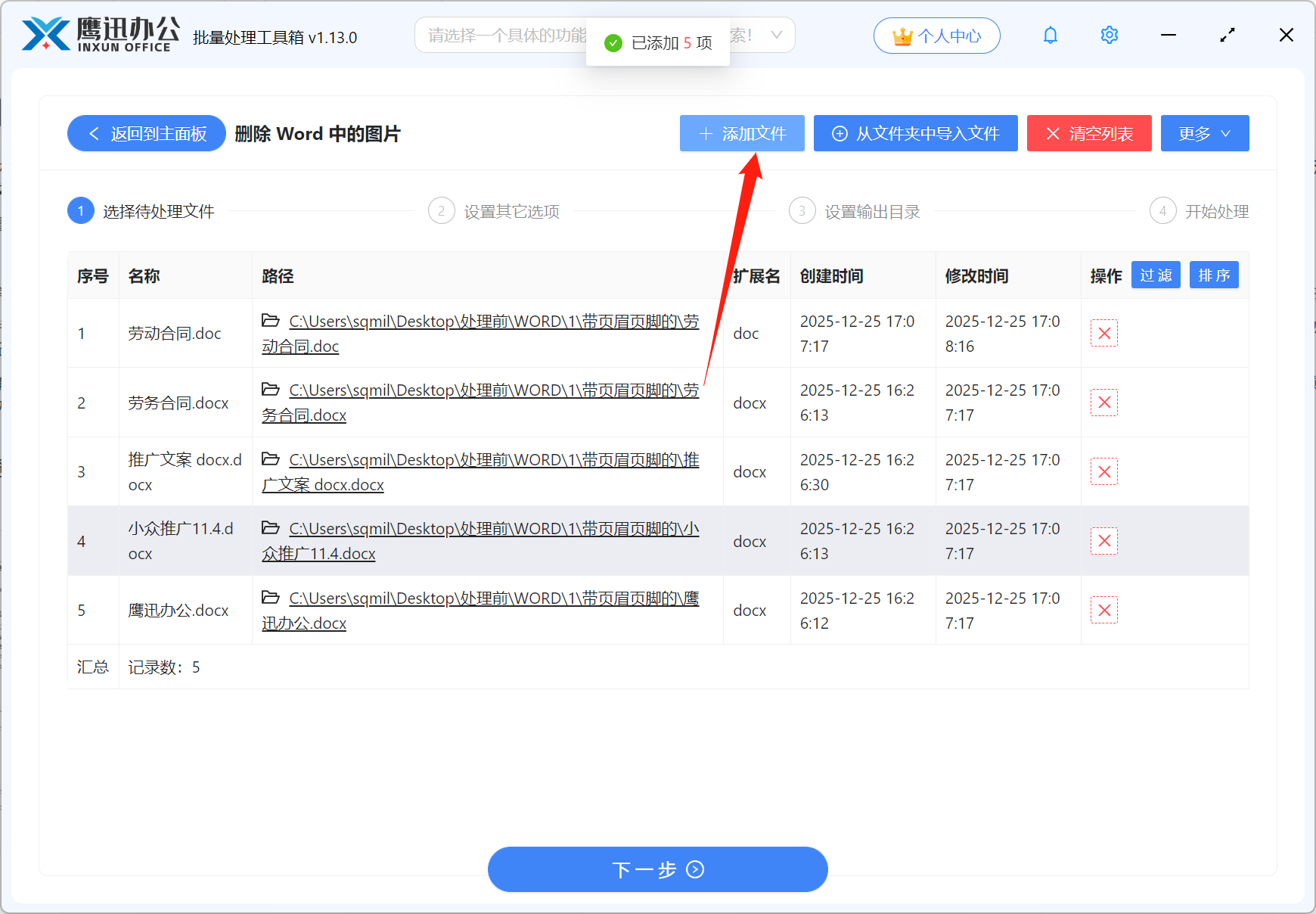Expand the 更多 dropdown menu

[x=1204, y=133]
